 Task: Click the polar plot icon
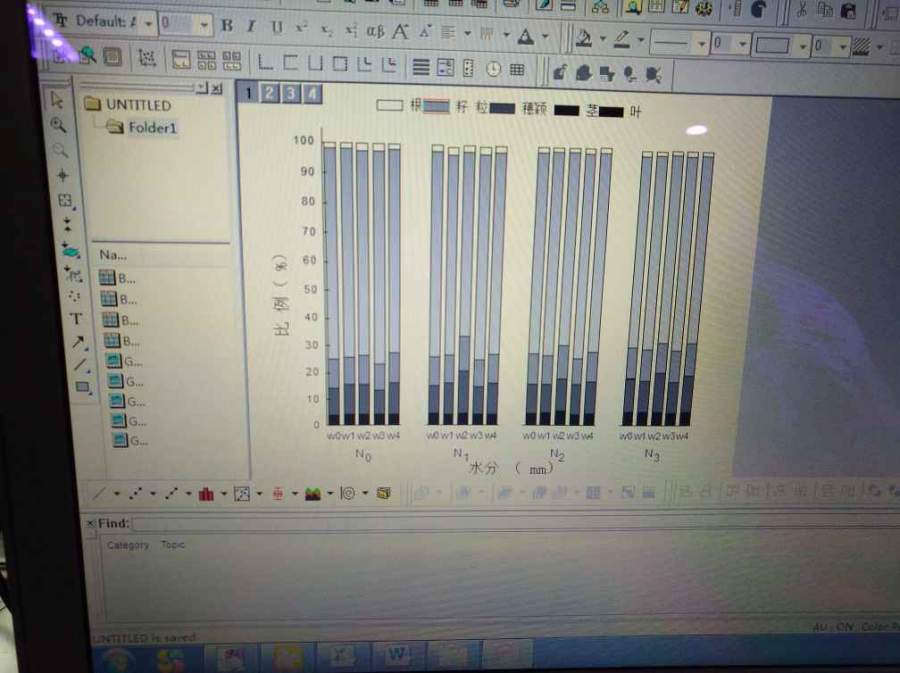348,493
